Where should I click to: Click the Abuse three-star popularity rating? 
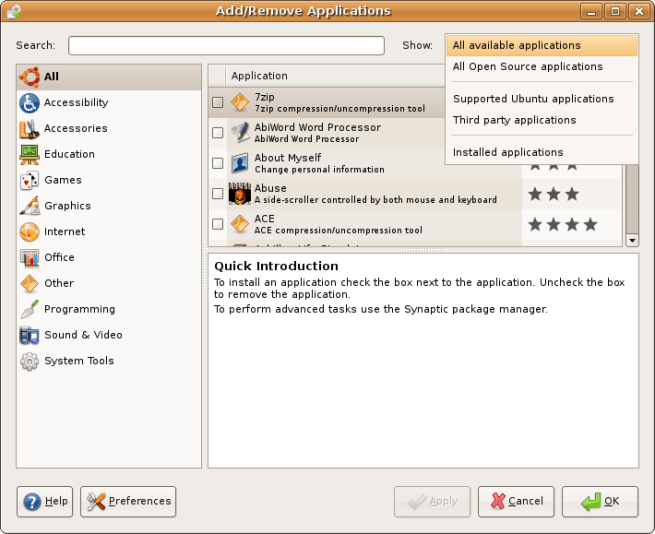(553, 194)
